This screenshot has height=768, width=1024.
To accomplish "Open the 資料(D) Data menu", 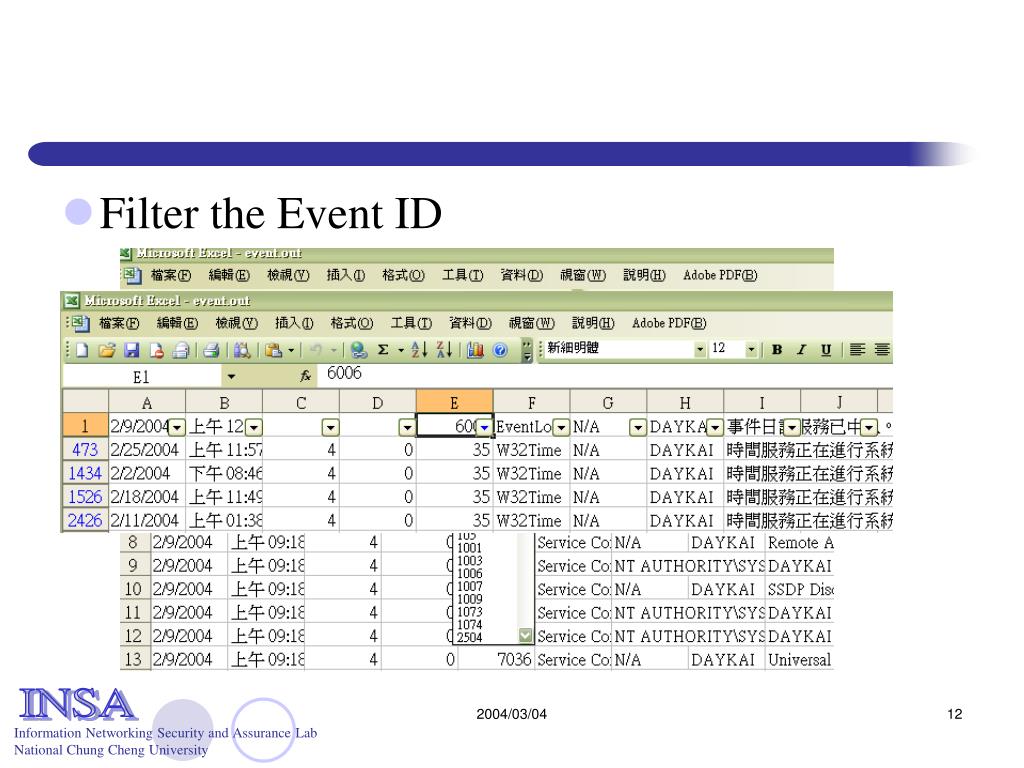I will coord(469,323).
